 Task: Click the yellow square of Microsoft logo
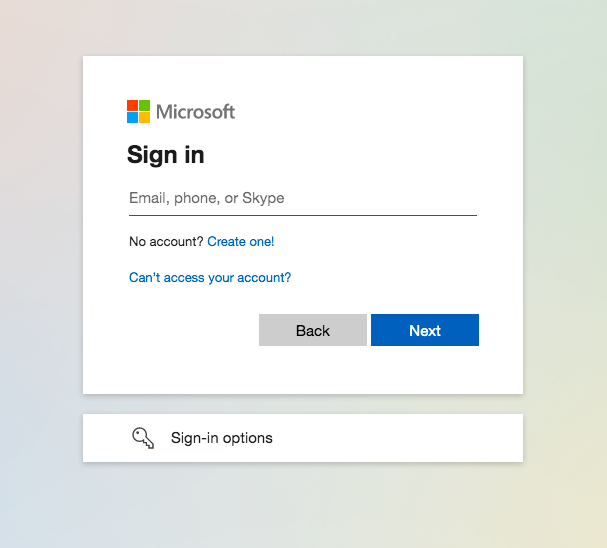[144, 118]
